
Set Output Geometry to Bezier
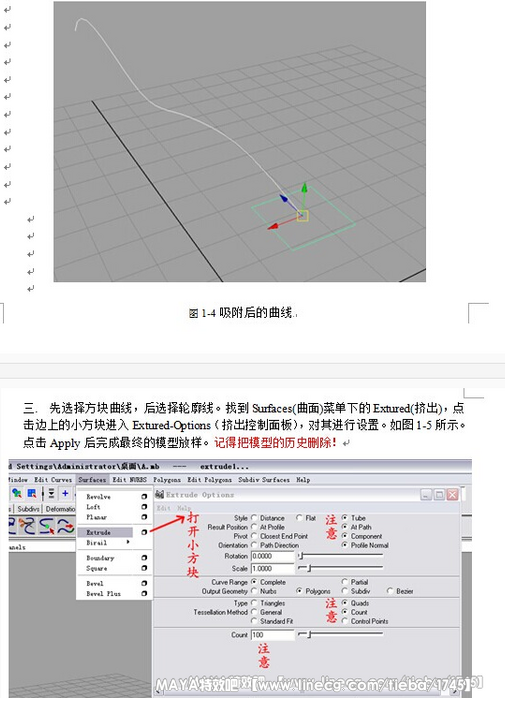click(x=390, y=591)
